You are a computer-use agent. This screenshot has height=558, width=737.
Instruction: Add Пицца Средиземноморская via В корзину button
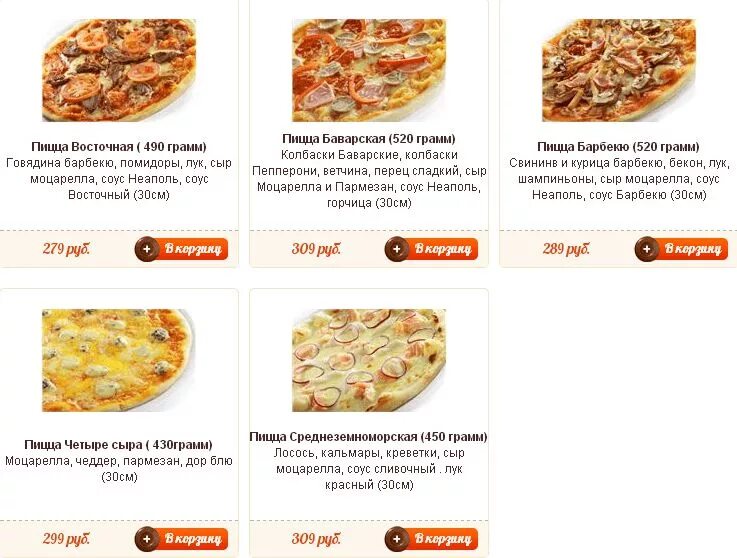click(x=431, y=539)
